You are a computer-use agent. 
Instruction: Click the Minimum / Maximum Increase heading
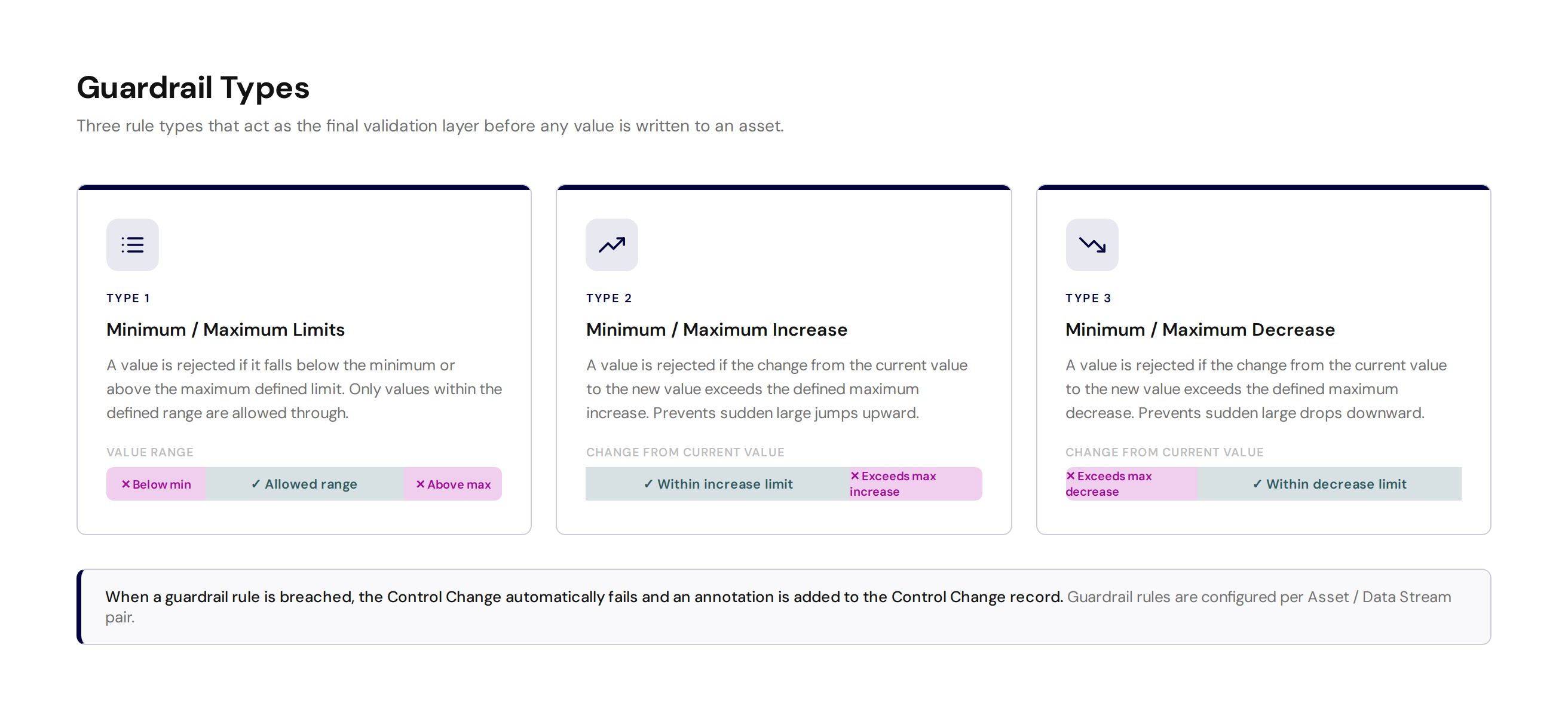pyautogui.click(x=716, y=329)
